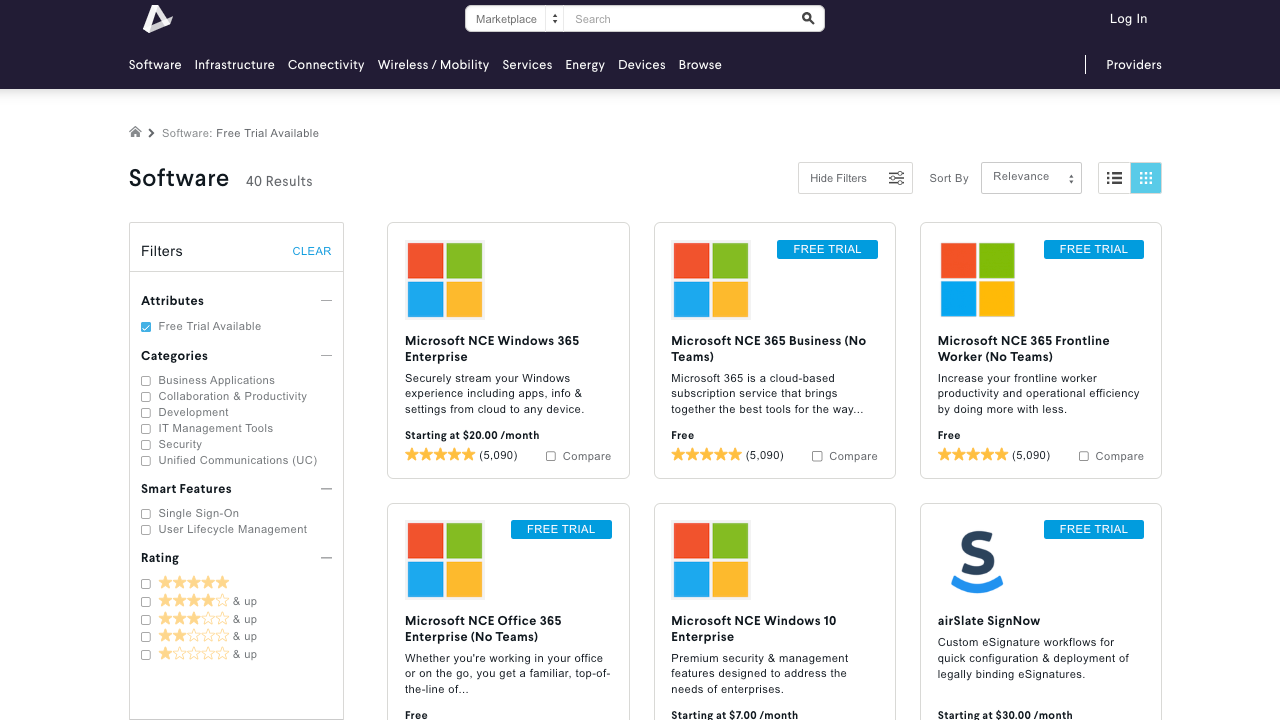
Task: Filter by four stars & up rating
Action: coord(146,602)
